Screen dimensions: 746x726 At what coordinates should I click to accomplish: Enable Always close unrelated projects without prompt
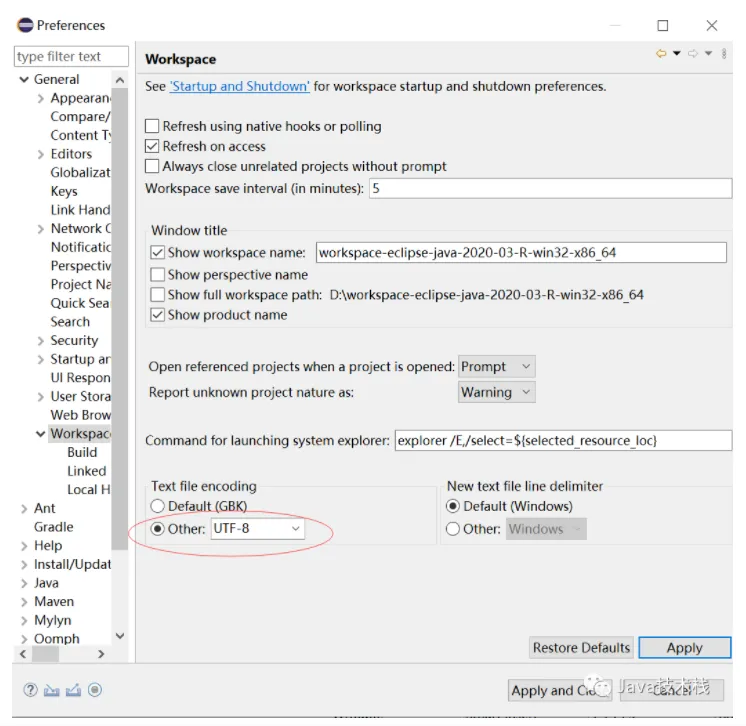coord(152,166)
